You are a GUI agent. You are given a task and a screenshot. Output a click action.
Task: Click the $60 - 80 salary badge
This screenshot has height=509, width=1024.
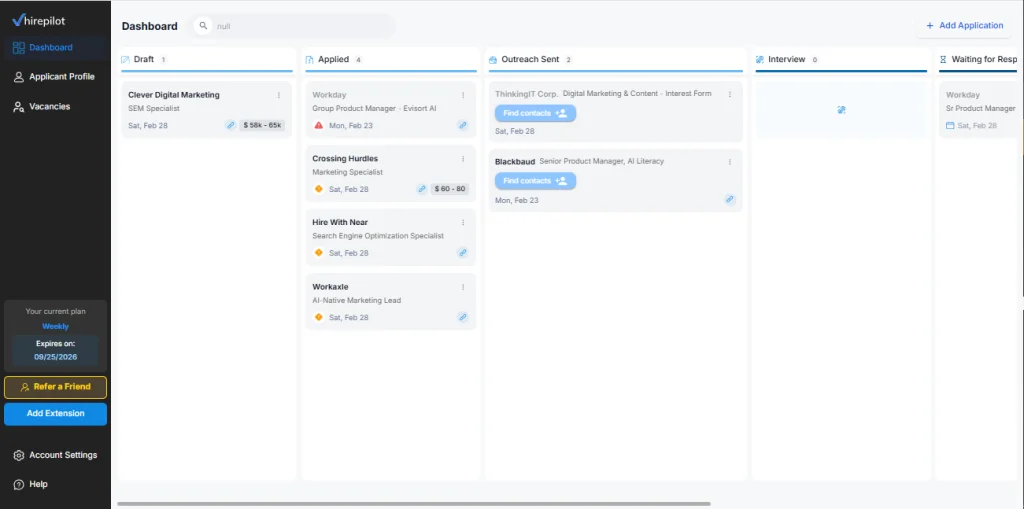tap(450, 189)
